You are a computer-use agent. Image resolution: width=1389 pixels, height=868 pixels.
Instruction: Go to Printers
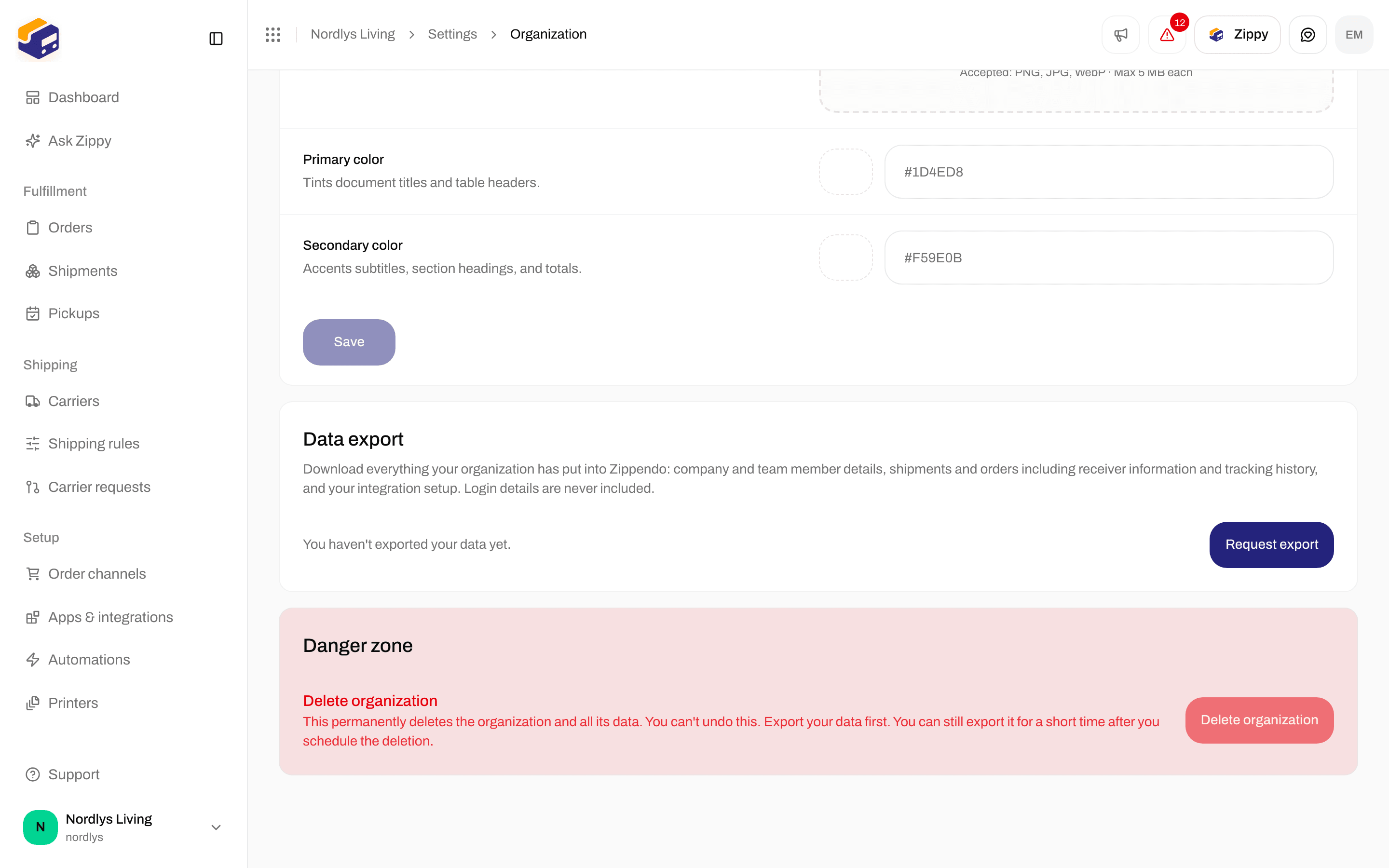point(62,703)
